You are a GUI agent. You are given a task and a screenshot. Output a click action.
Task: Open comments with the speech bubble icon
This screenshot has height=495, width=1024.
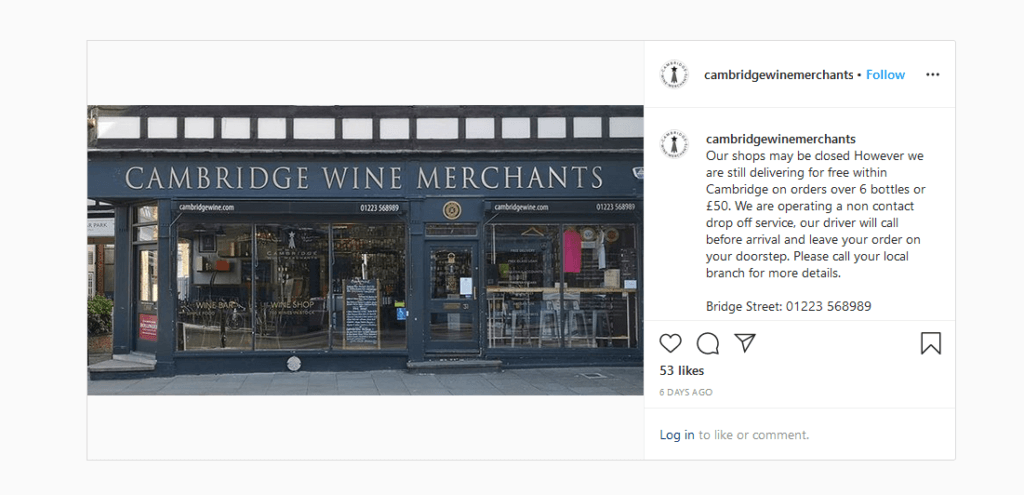pos(708,343)
